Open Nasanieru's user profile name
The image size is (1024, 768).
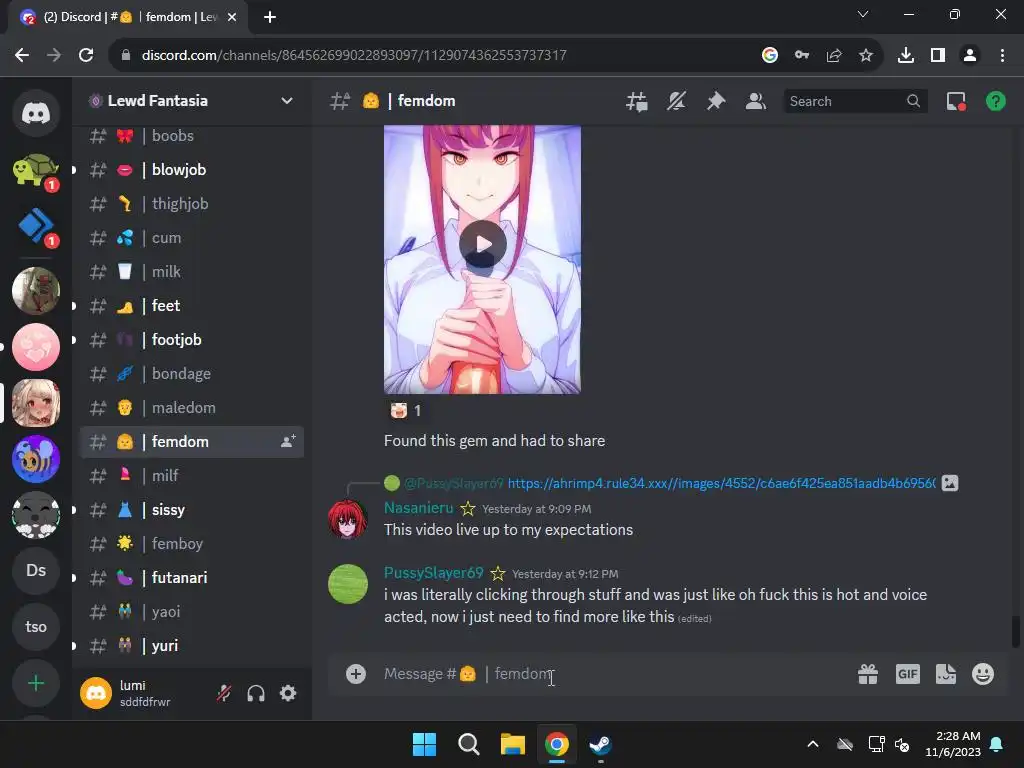[x=418, y=507]
